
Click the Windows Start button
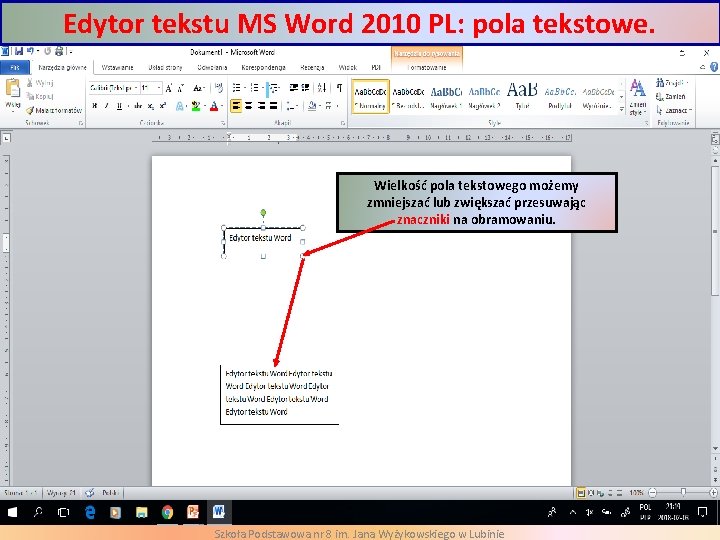click(x=12, y=512)
